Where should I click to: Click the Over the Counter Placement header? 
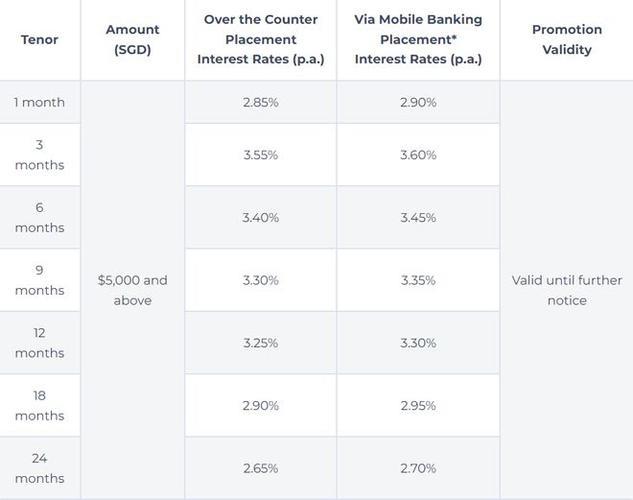pos(260,40)
